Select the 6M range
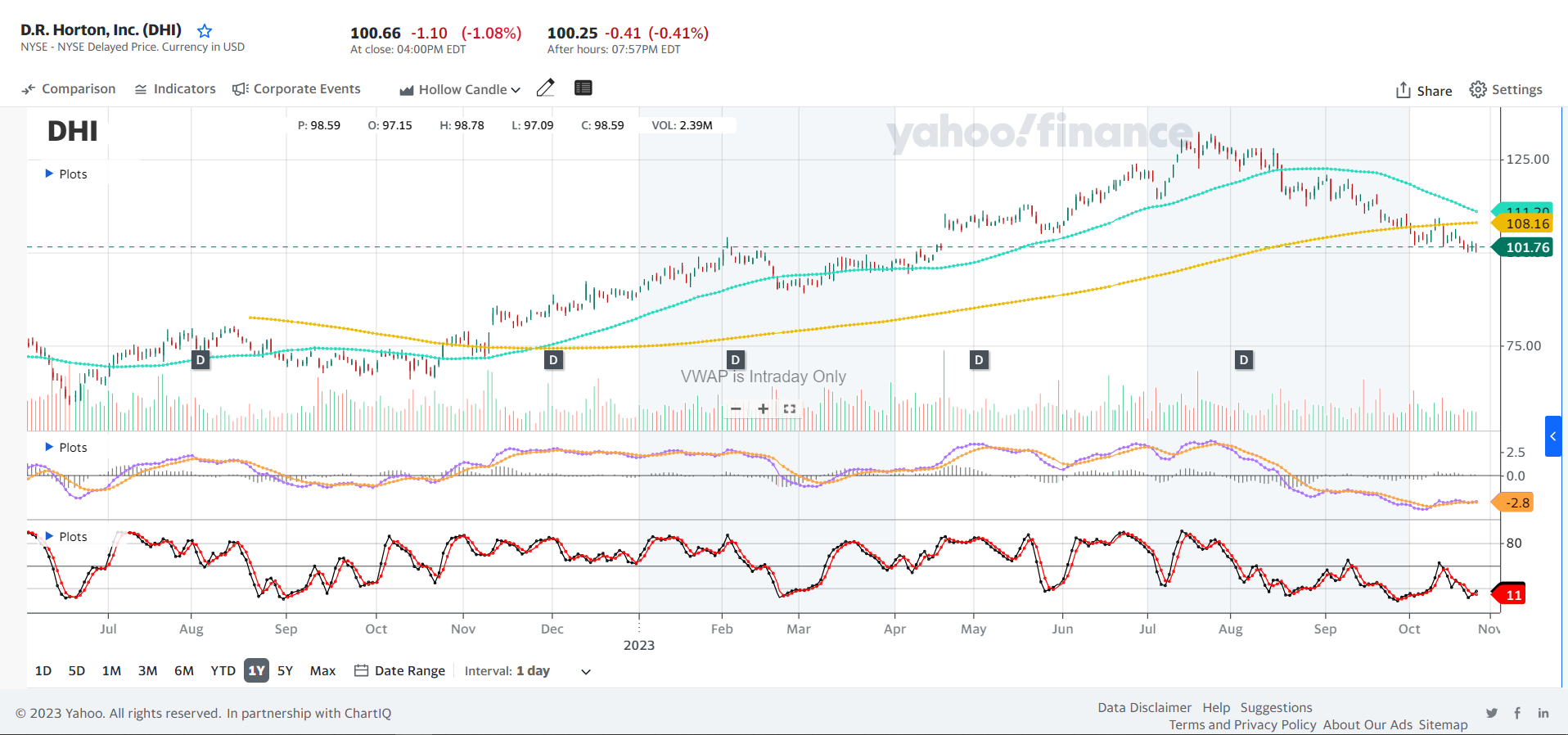This screenshot has height=735, width=1568. point(184,670)
